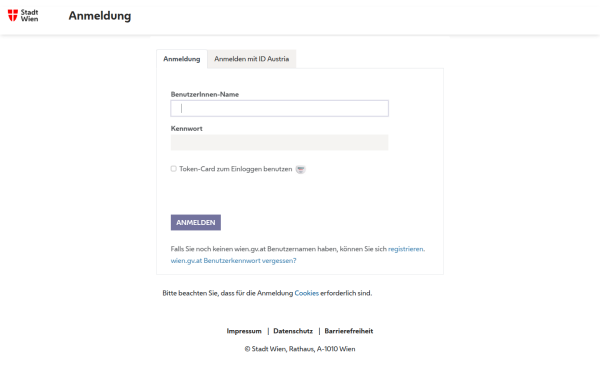The height and width of the screenshot is (375, 600).
Task: Click the Token-Card zum Einloggen benutzen label
Action: tap(236, 169)
